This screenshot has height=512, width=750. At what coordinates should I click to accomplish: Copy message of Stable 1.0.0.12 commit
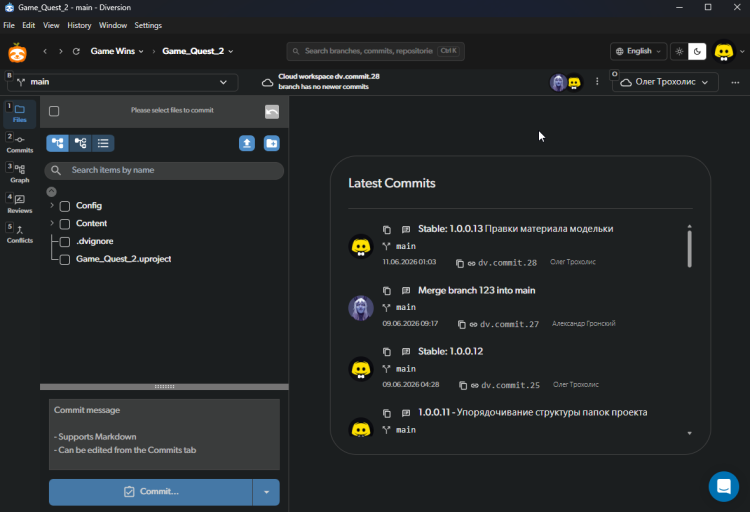pyautogui.click(x=386, y=352)
